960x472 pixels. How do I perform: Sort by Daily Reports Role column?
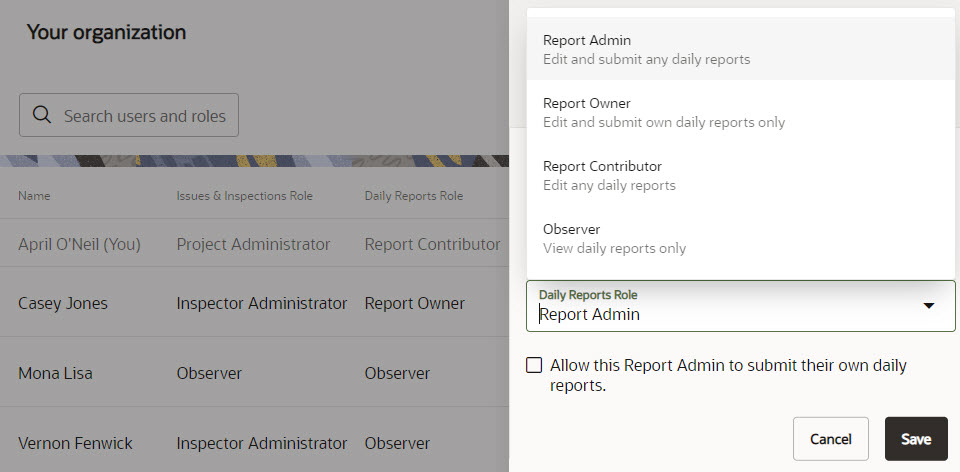coord(414,196)
